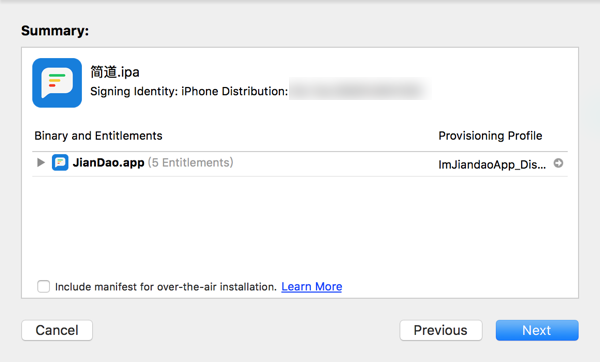Select the JianDao.app row label

109,163
